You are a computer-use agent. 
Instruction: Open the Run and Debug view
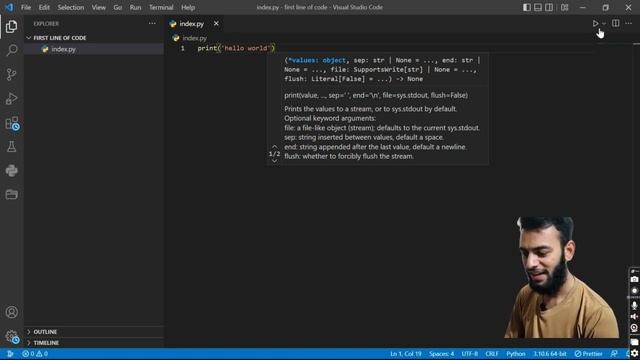tap(11, 98)
